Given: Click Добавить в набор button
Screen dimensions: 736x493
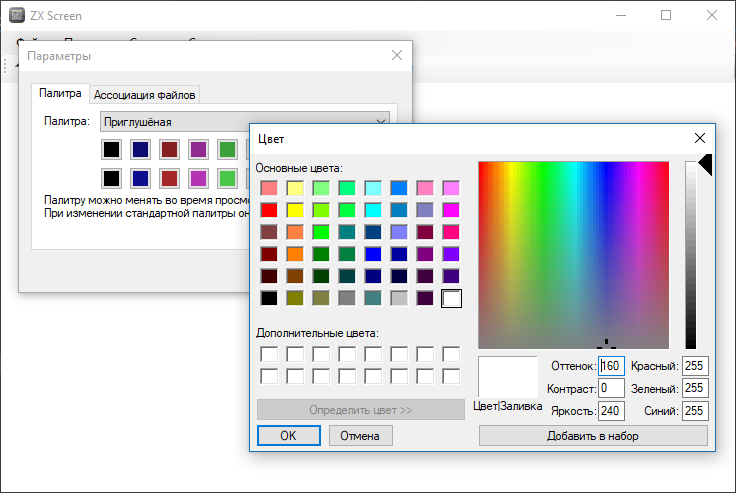Looking at the screenshot, I should [x=593, y=436].
